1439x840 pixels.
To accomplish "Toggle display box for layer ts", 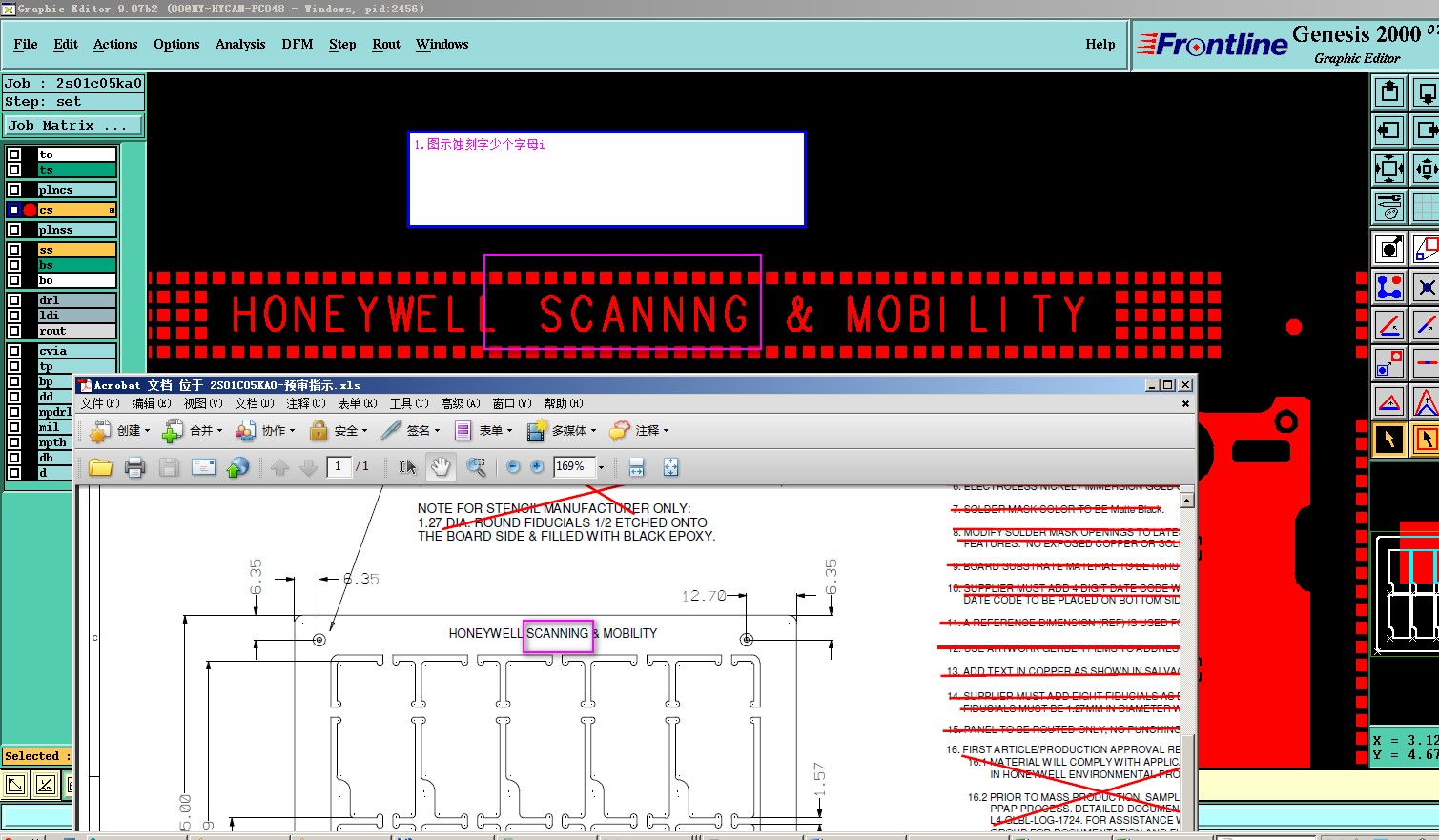I will pos(14,170).
